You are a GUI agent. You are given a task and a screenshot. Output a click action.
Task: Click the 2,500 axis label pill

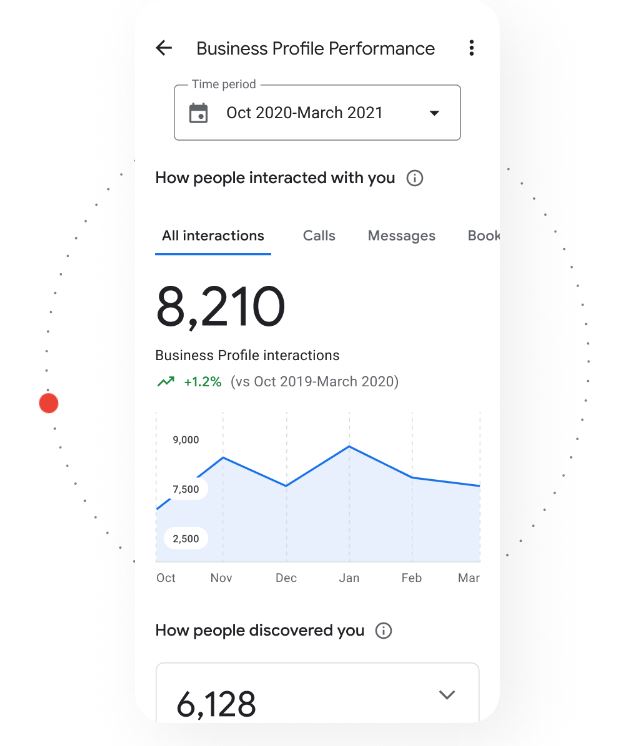coord(185,539)
